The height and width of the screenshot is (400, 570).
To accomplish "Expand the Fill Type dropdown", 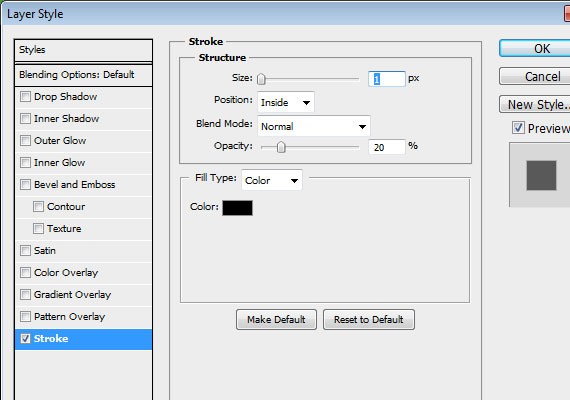I will point(272,180).
